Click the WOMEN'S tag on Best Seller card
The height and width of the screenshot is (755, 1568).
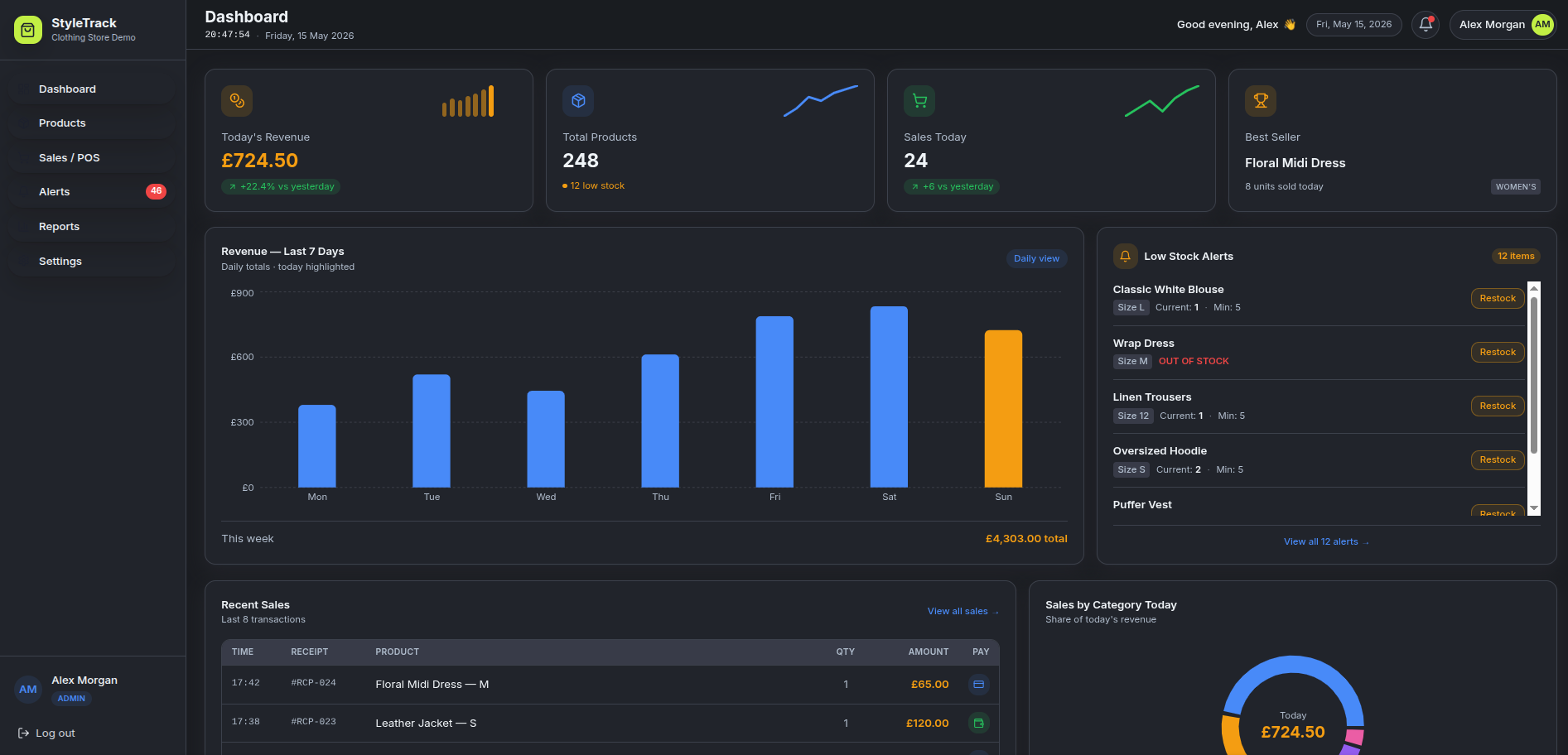[x=1516, y=187]
